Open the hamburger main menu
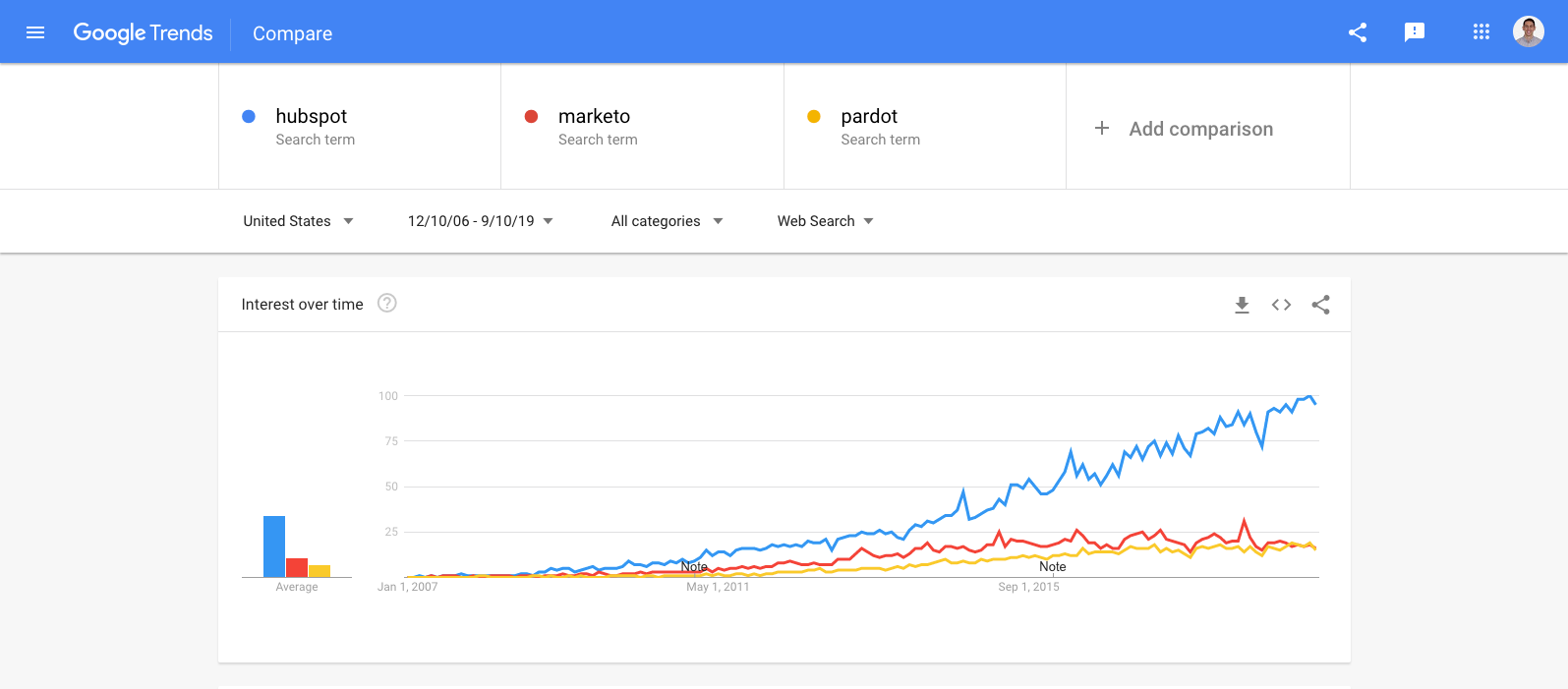Viewport: 1568px width, 689px height. pyautogui.click(x=35, y=32)
